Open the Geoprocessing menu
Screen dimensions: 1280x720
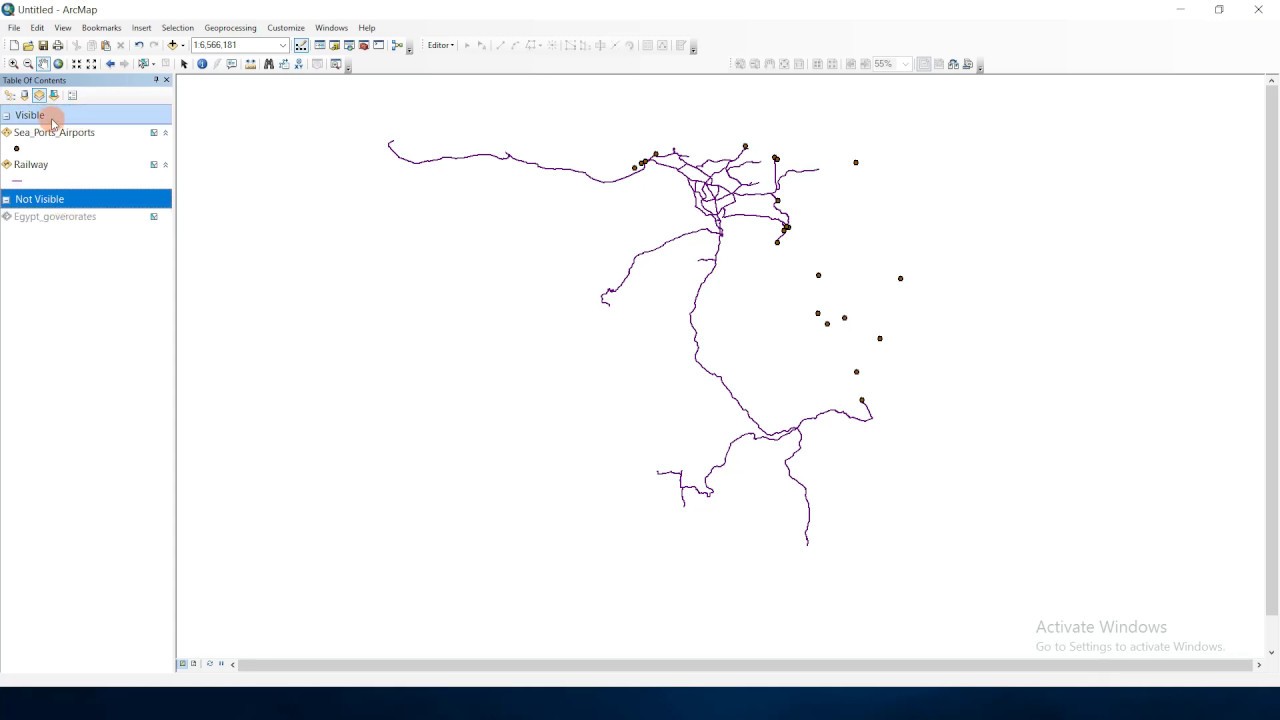[230, 28]
